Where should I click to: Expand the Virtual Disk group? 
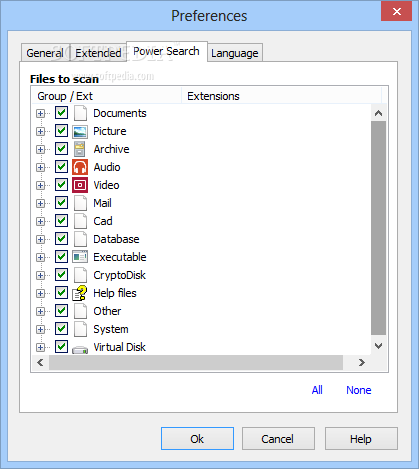[40, 348]
